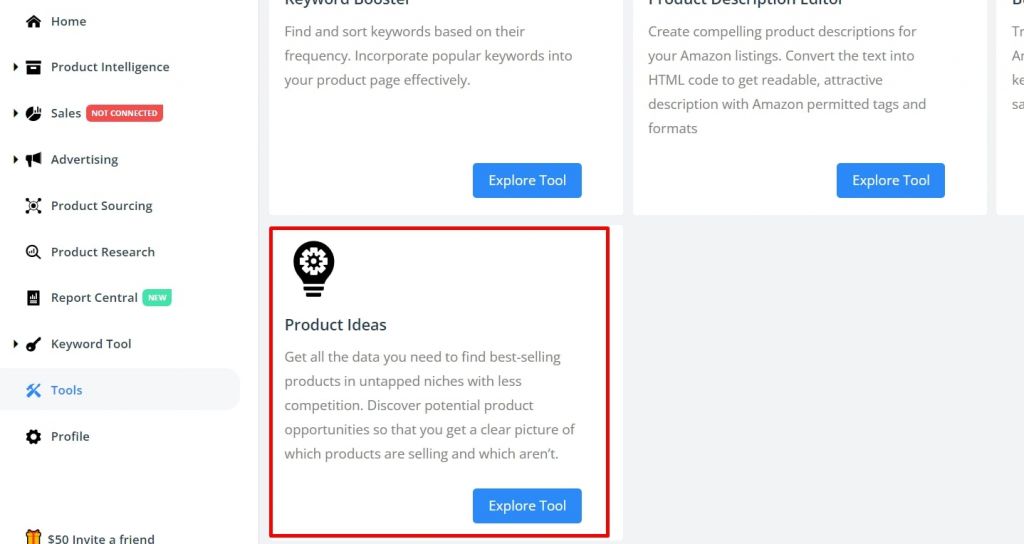Image resolution: width=1024 pixels, height=544 pixels.
Task: Explore the Product Description Editor tool
Action: (x=891, y=180)
